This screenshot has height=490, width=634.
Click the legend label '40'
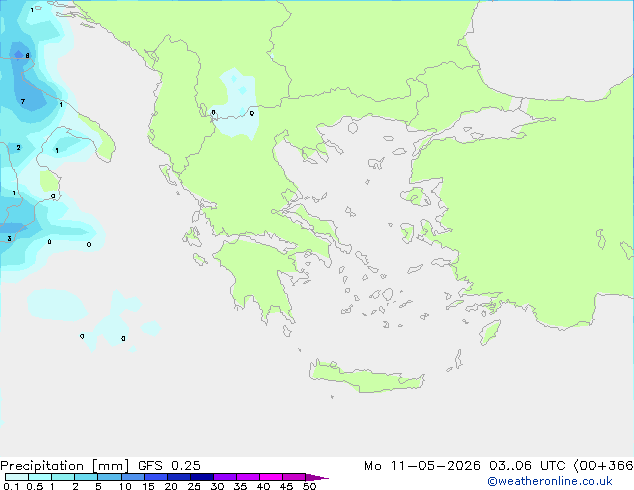[x=263, y=486]
